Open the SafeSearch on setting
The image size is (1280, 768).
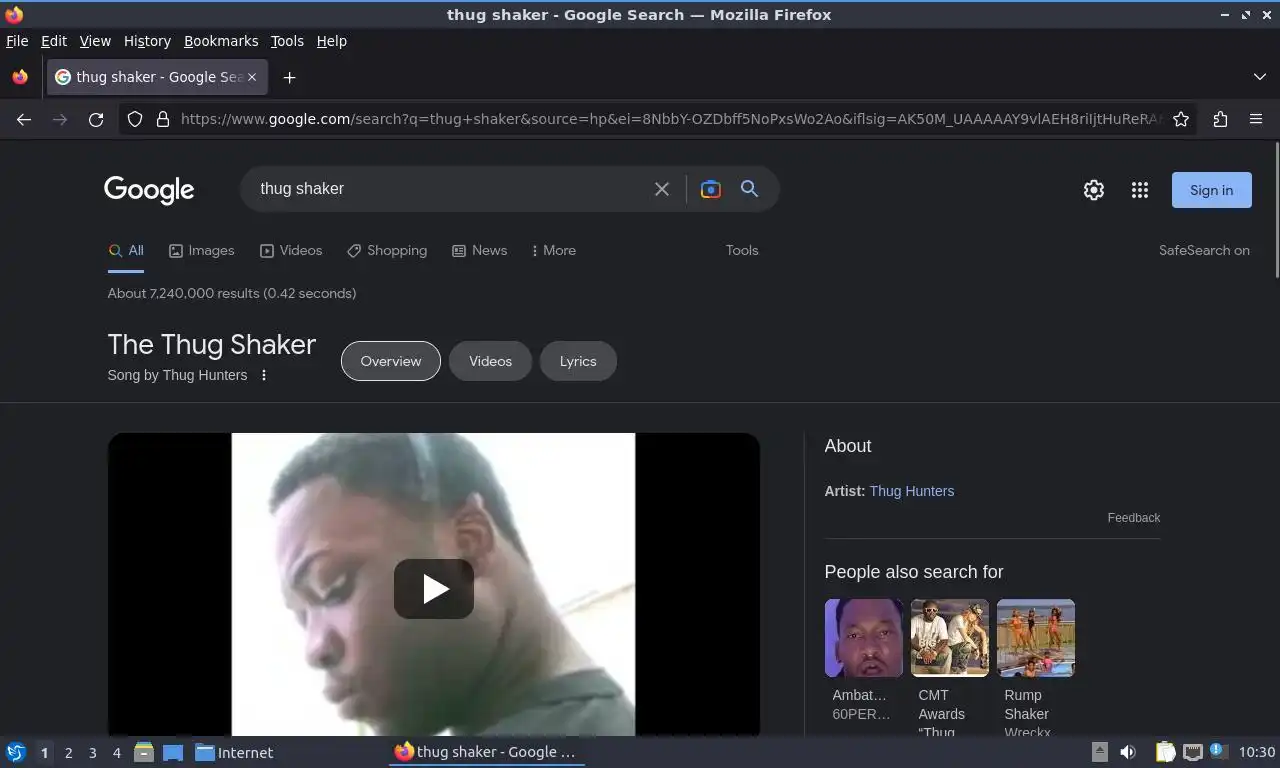(x=1204, y=250)
